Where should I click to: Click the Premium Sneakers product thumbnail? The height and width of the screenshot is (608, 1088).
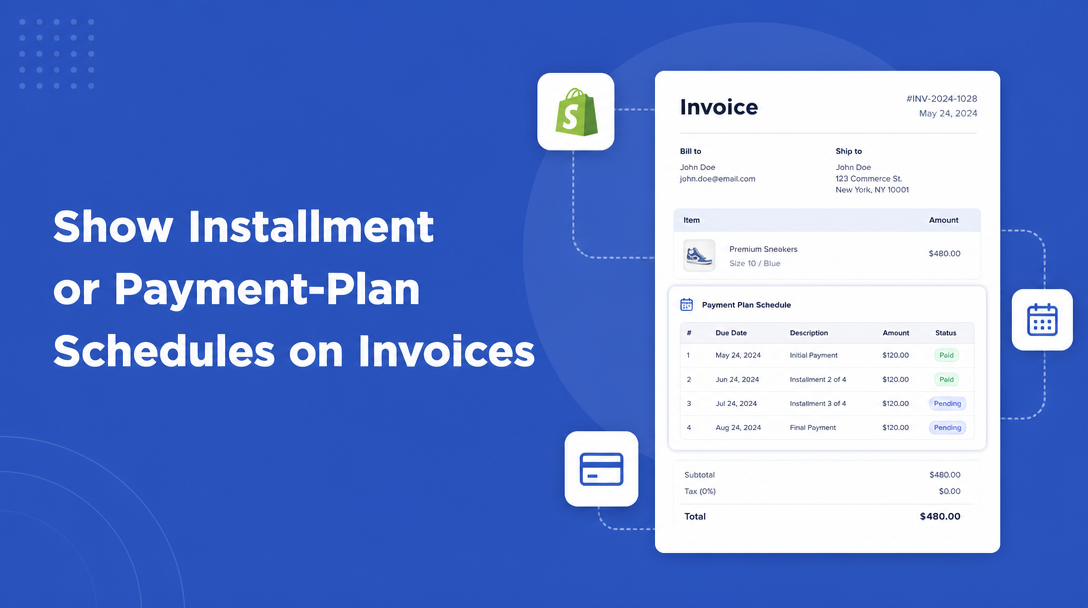point(699,255)
